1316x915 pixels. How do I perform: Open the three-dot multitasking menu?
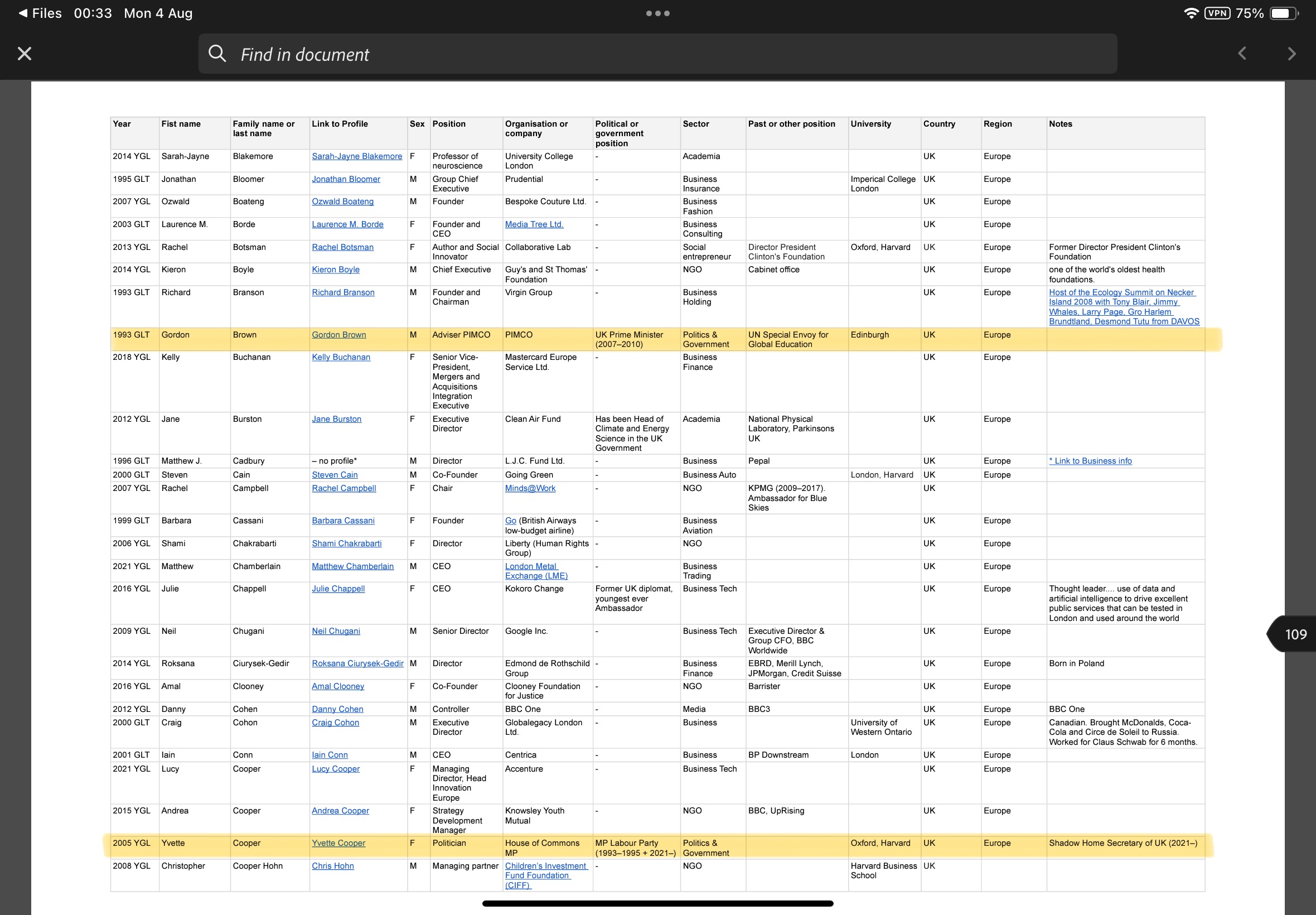[657, 13]
